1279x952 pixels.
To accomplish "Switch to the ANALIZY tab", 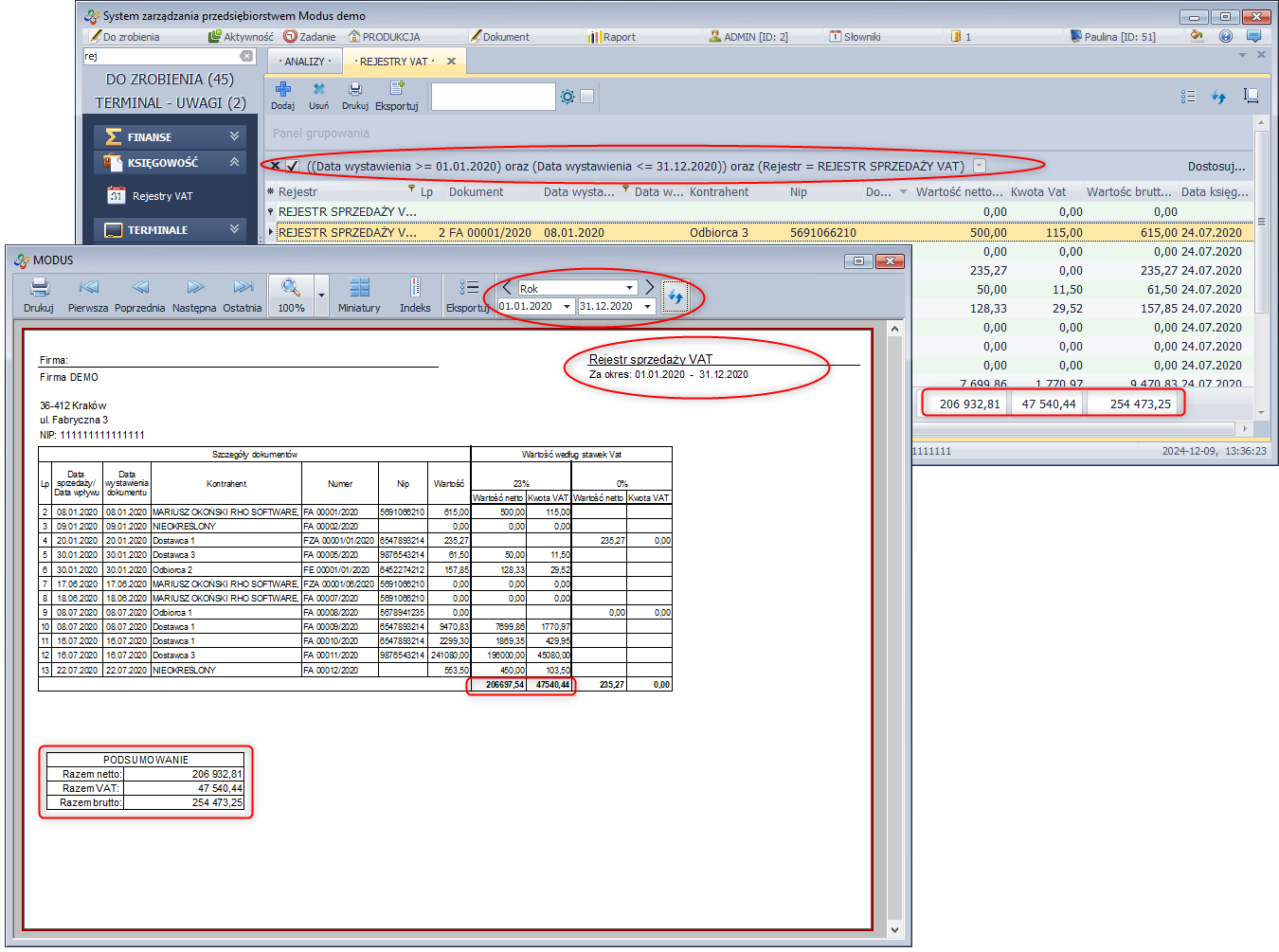I will pyautogui.click(x=305, y=62).
